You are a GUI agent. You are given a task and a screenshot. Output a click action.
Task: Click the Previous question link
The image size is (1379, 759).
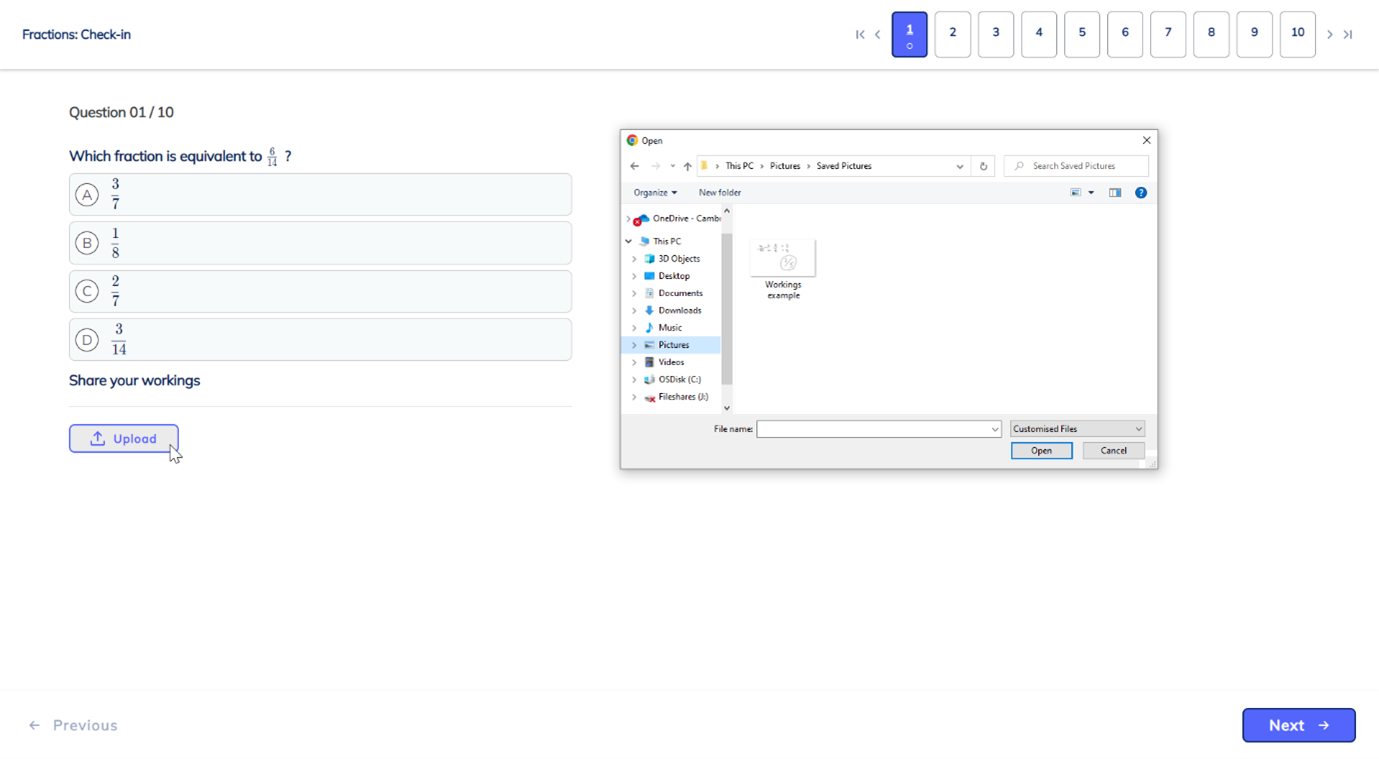tap(73, 725)
